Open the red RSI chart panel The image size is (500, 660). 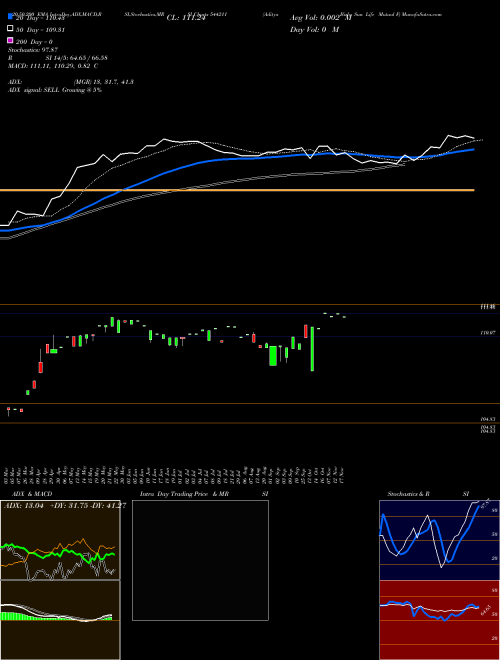[x=440, y=620]
